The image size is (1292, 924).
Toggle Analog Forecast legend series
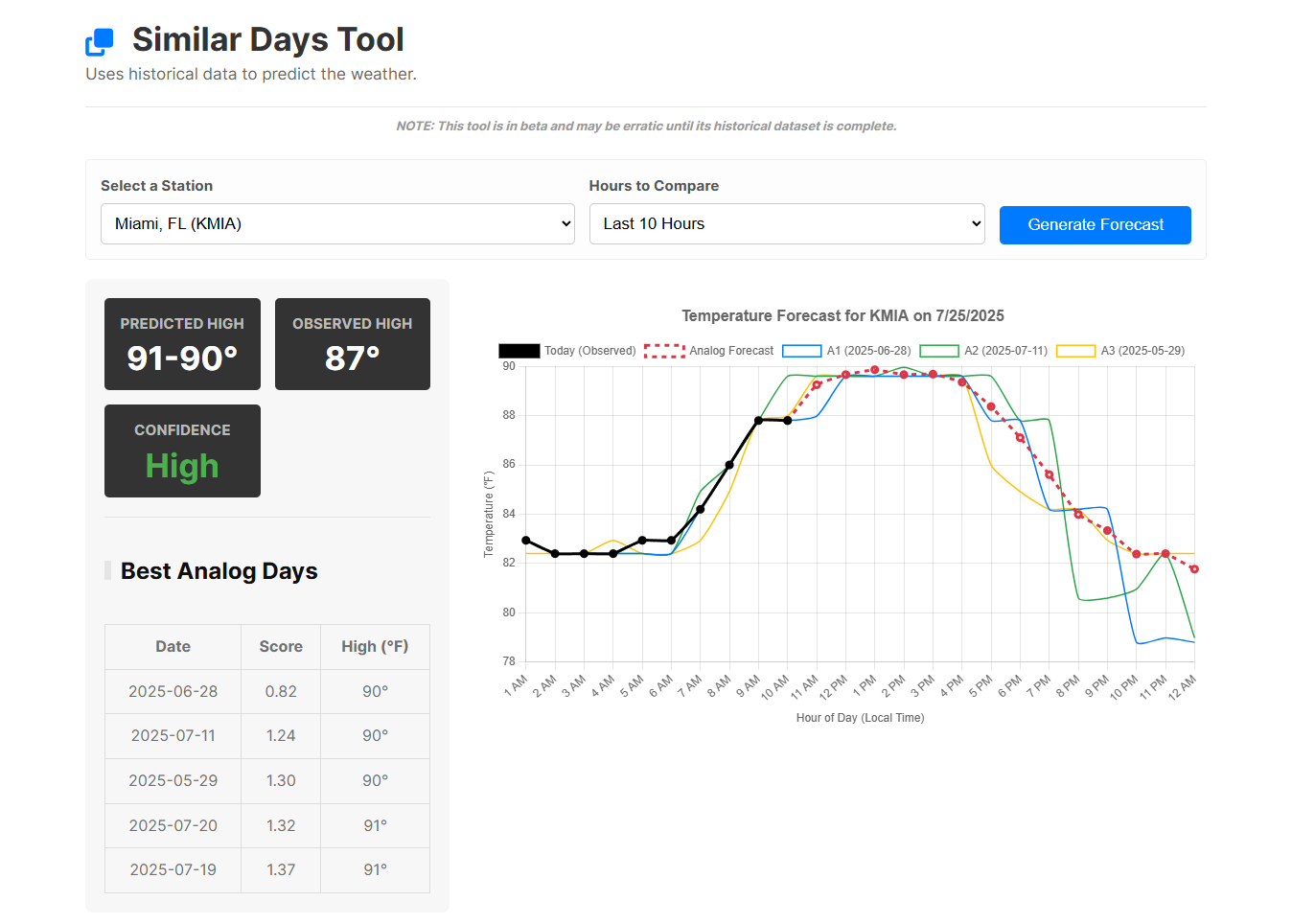pos(708,351)
